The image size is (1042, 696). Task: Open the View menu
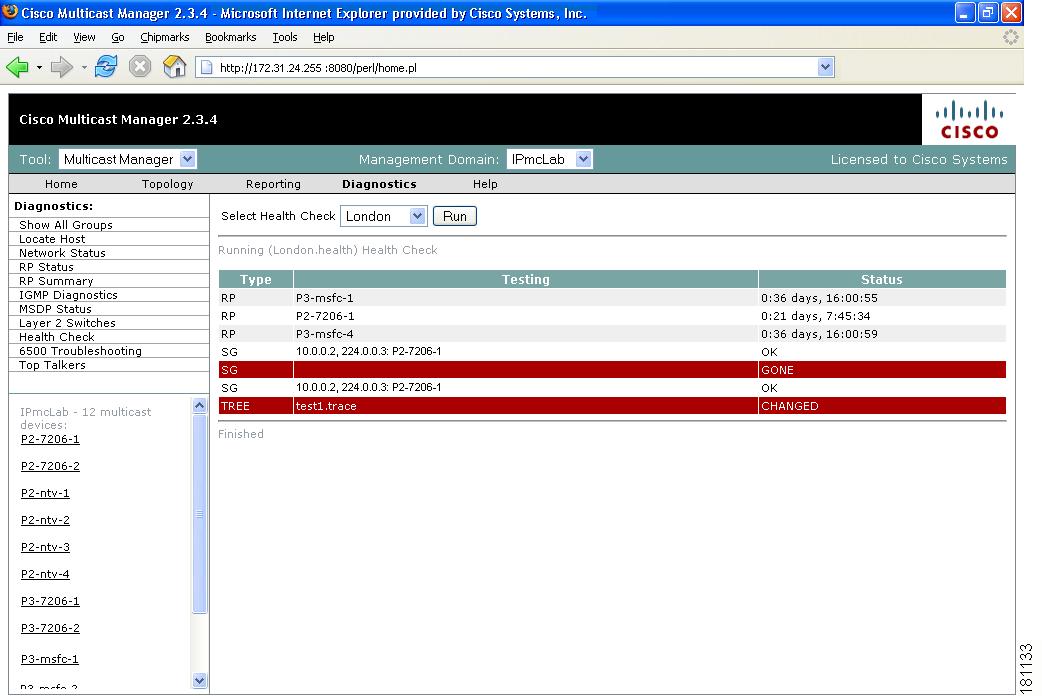click(x=84, y=37)
